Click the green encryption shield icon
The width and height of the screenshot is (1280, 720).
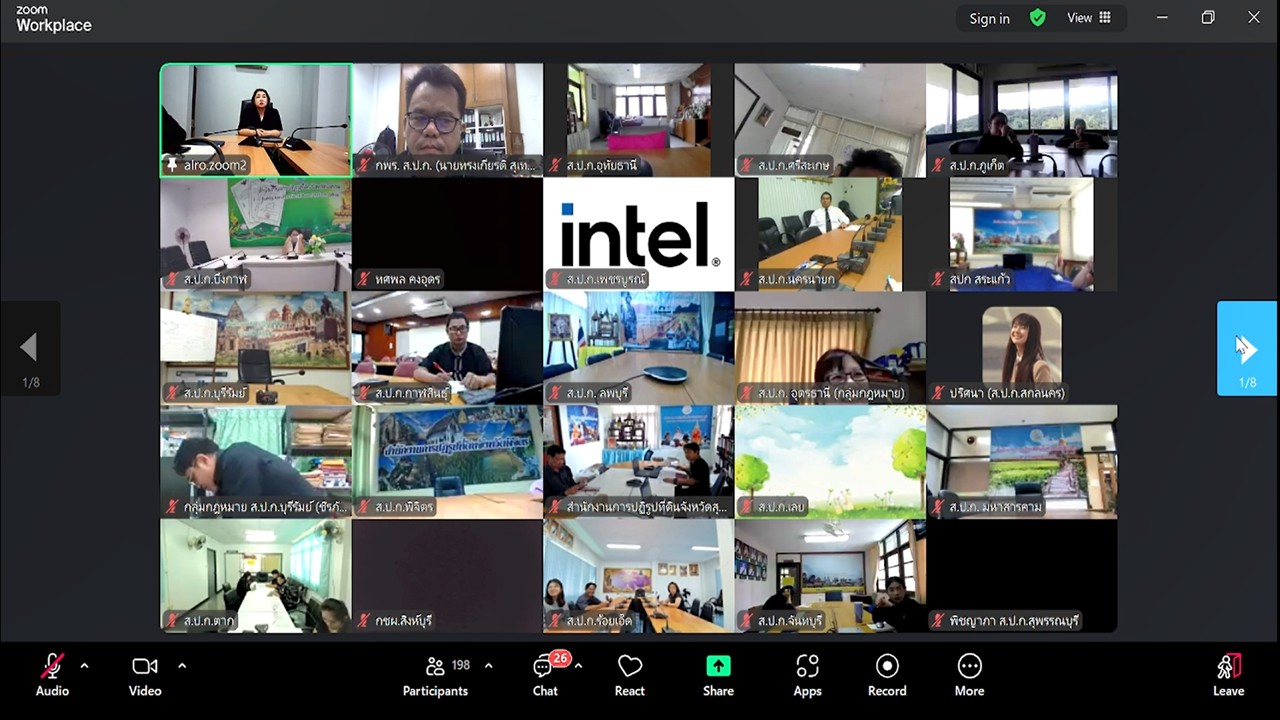1038,18
